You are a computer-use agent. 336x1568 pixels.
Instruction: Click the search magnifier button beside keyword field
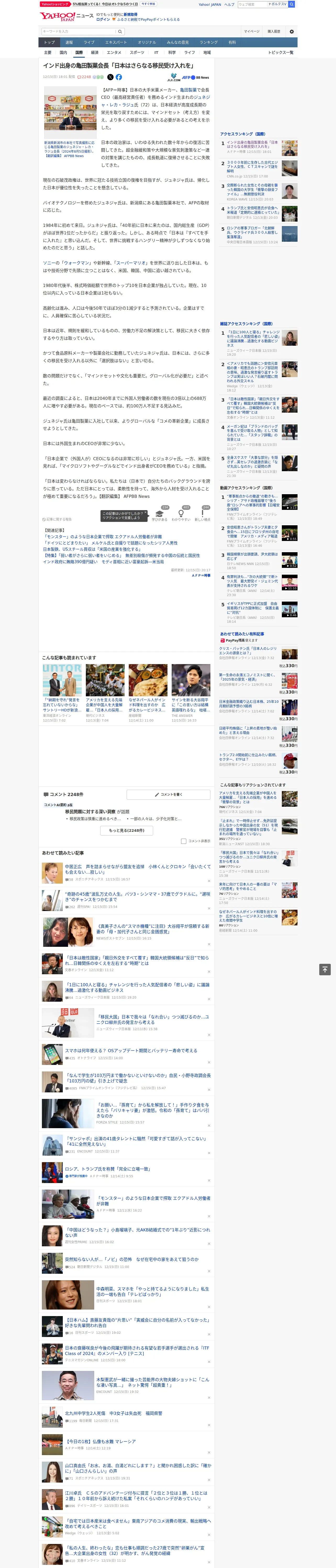click(120, 31)
